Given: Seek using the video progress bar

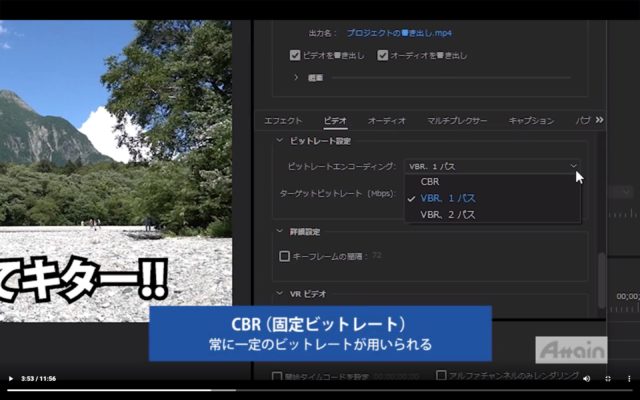Looking at the screenshot, I should [320, 390].
